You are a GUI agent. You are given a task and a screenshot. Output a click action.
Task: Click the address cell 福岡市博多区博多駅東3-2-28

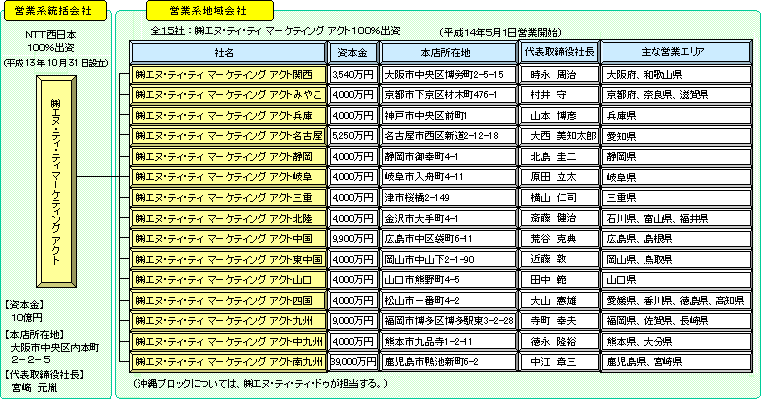pyautogui.click(x=448, y=321)
